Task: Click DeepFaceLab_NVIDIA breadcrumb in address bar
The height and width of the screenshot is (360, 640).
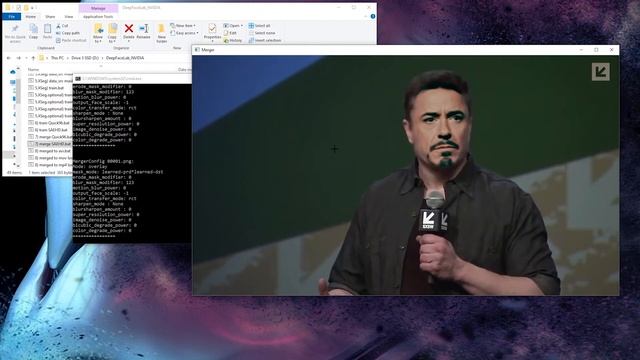Action: pyautogui.click(x=125, y=58)
